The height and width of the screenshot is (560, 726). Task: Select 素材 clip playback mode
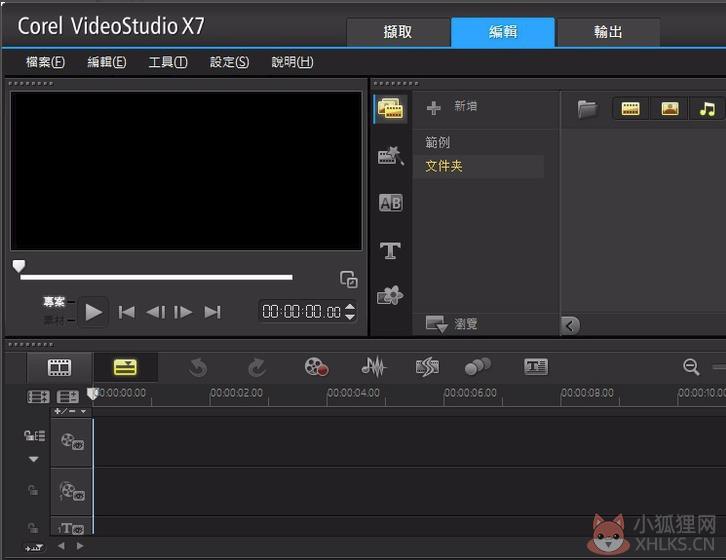point(54,320)
